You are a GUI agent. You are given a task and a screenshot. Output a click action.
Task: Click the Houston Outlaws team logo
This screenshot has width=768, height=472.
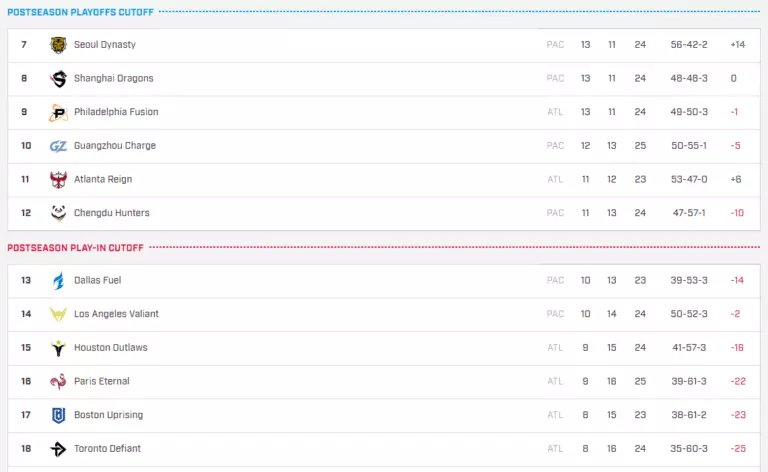click(x=58, y=348)
